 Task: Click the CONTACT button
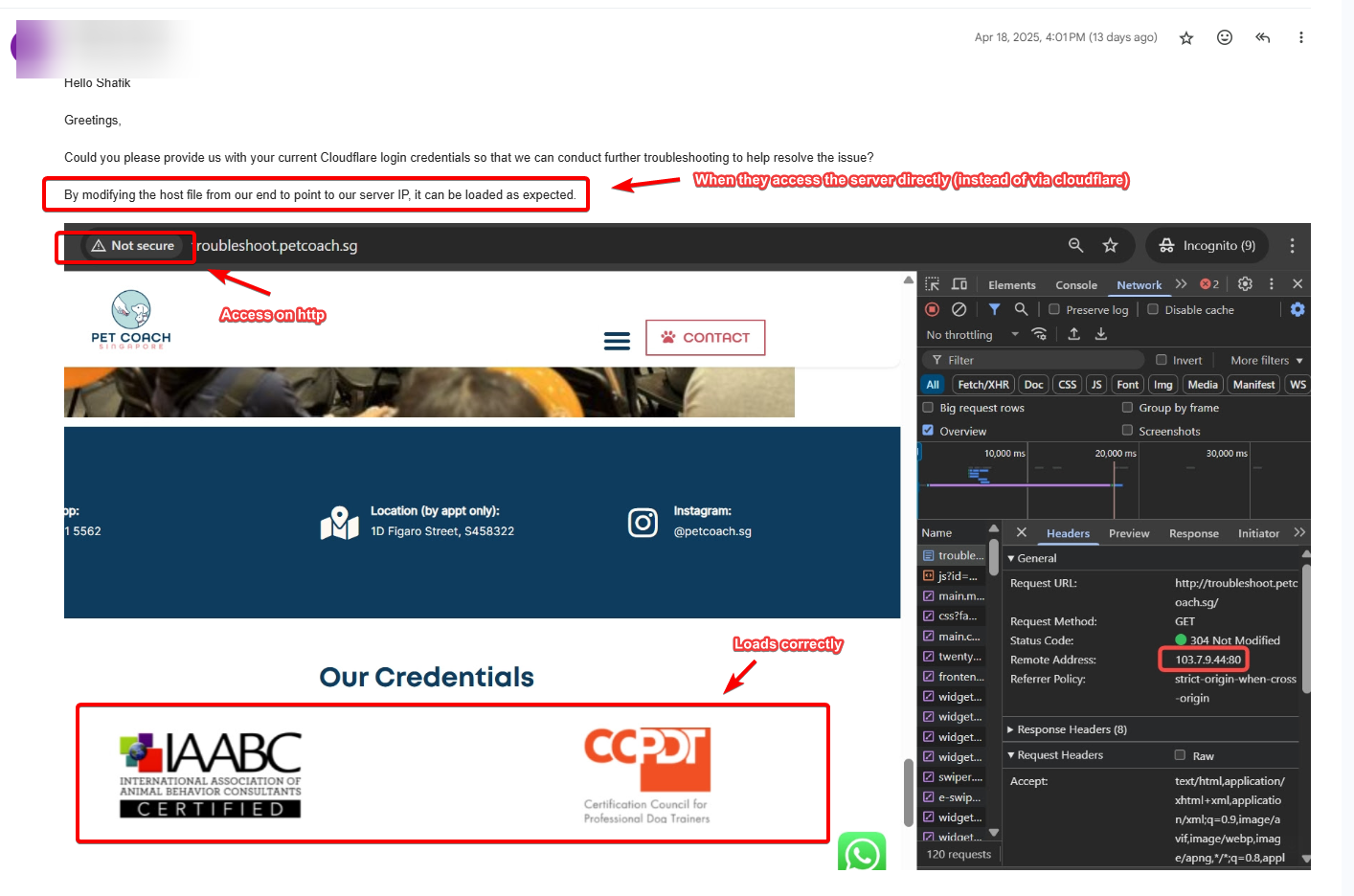click(706, 338)
